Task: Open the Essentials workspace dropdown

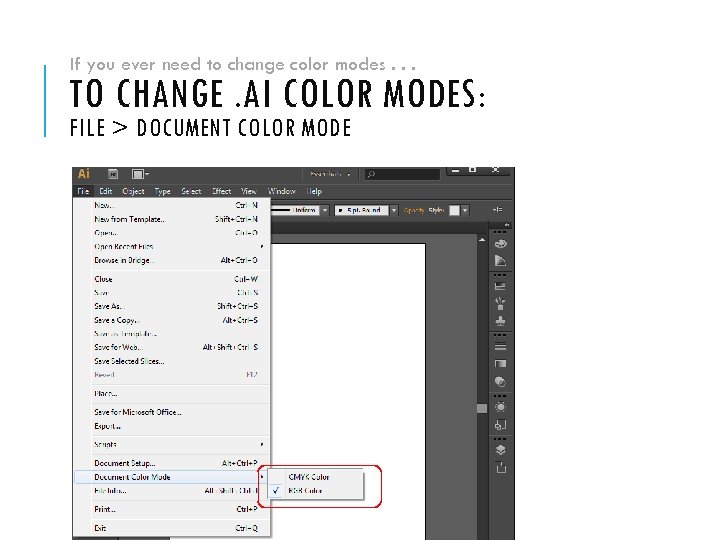Action: pos(330,174)
